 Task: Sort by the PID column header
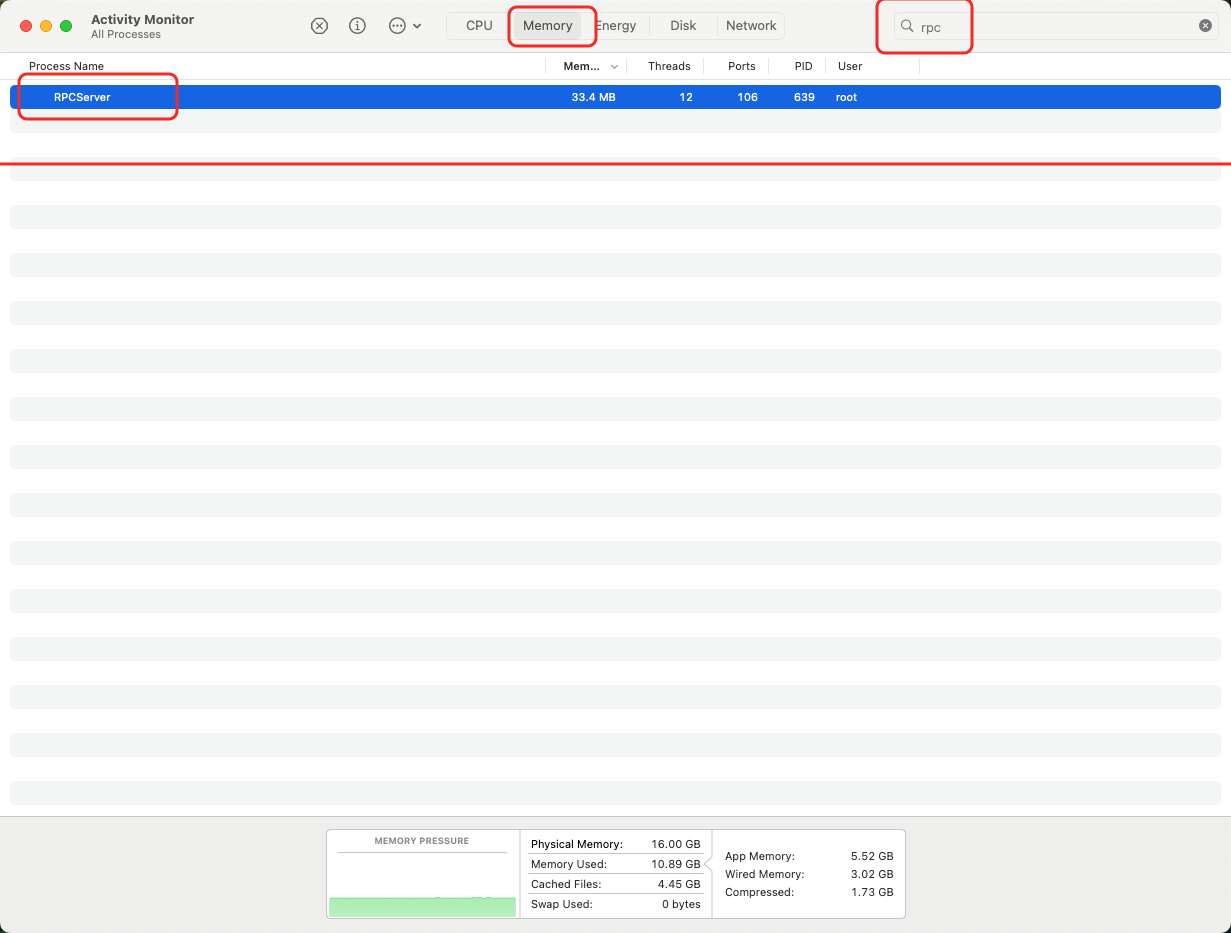[803, 66]
